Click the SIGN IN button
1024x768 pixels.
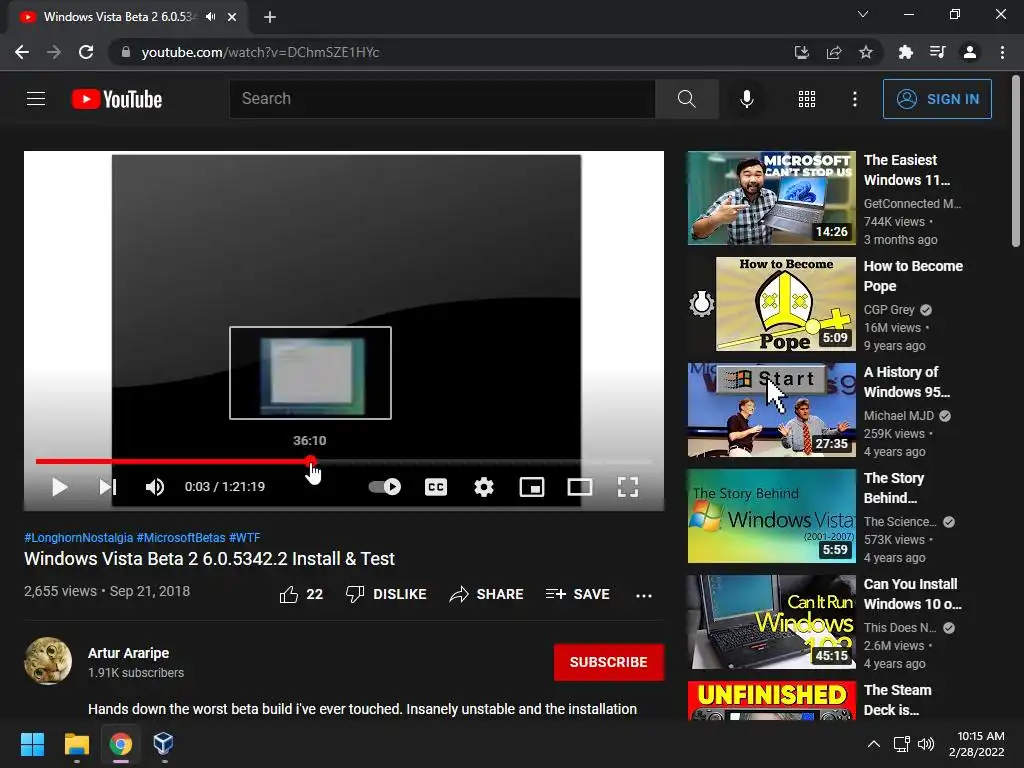937,99
